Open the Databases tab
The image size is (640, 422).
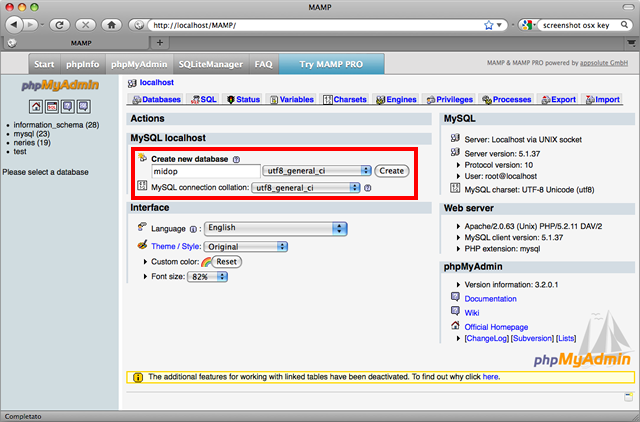[x=156, y=100]
